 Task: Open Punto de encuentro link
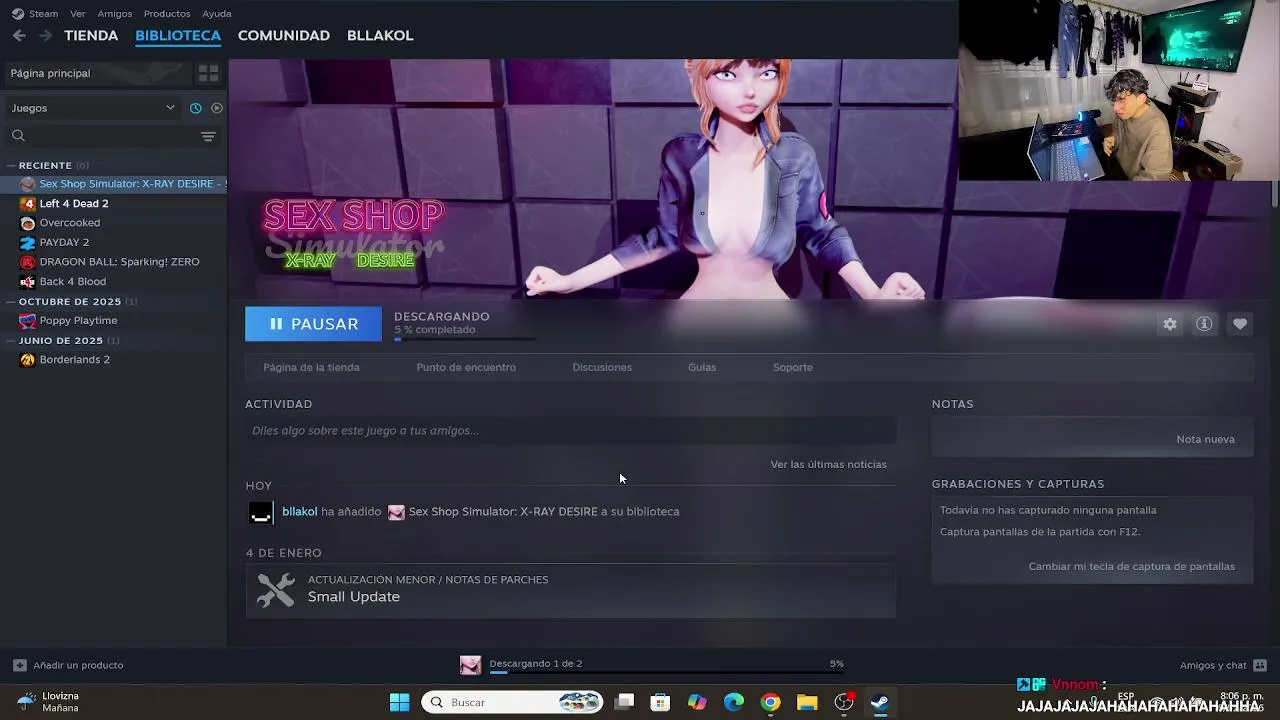tap(466, 367)
